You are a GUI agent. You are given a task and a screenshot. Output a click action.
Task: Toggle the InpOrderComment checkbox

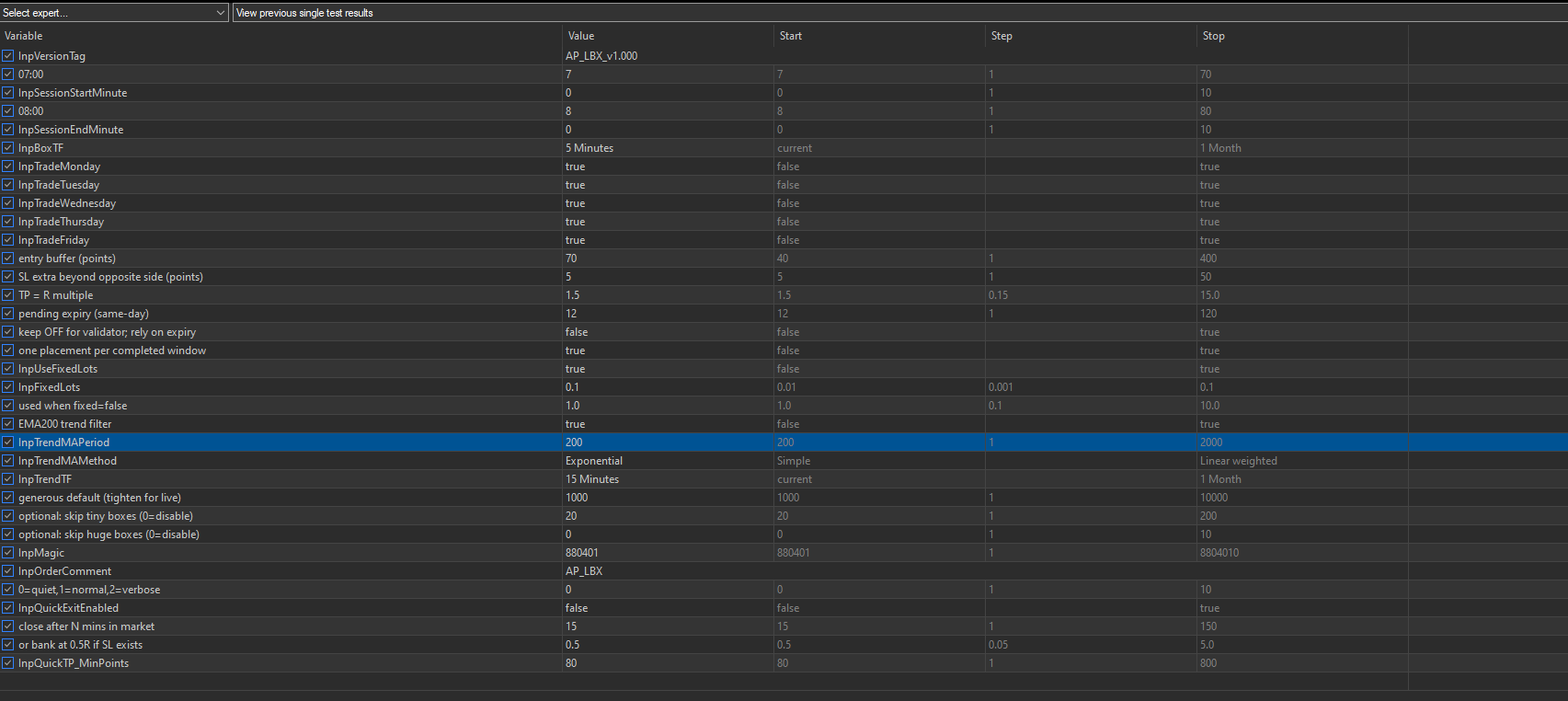coord(8,571)
